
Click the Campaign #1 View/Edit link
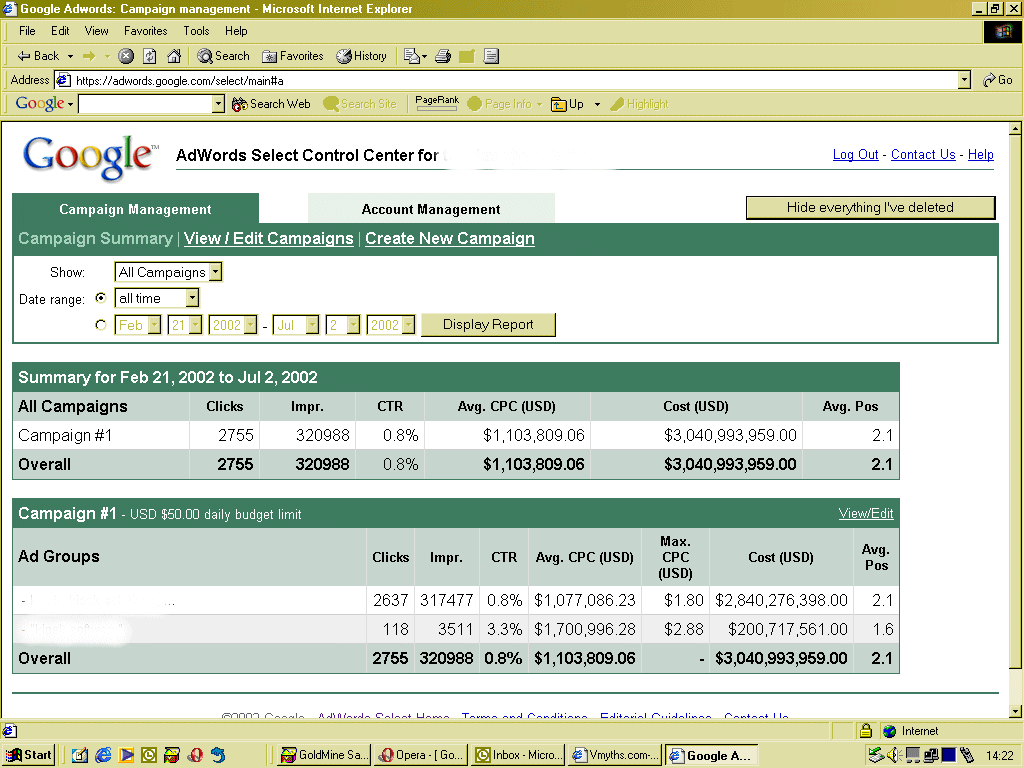tap(865, 513)
